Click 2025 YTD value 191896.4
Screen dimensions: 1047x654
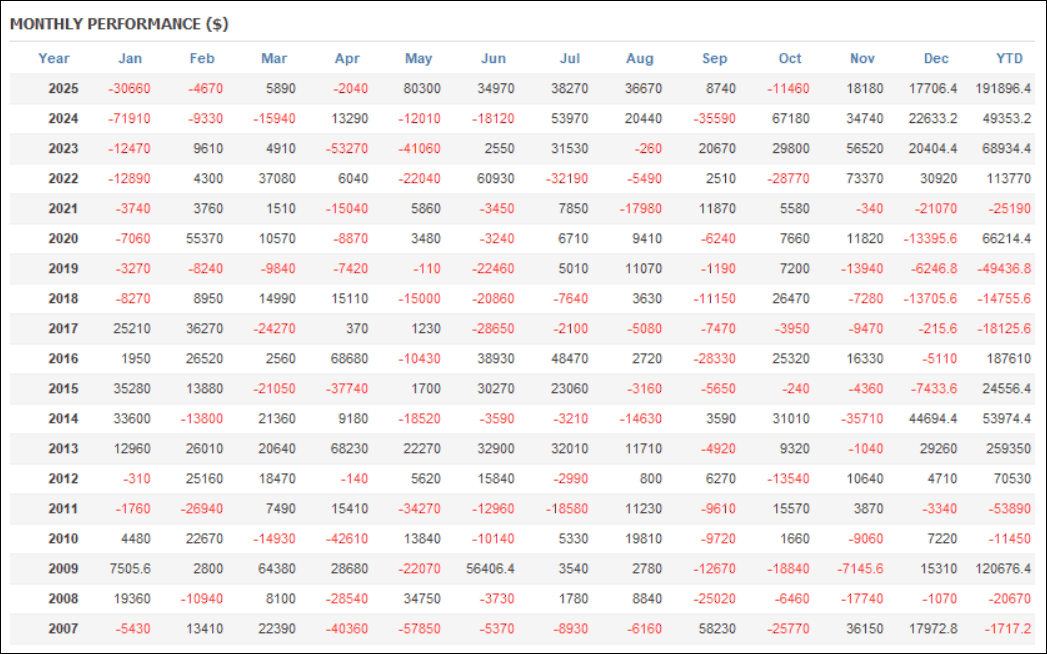(x=1003, y=88)
